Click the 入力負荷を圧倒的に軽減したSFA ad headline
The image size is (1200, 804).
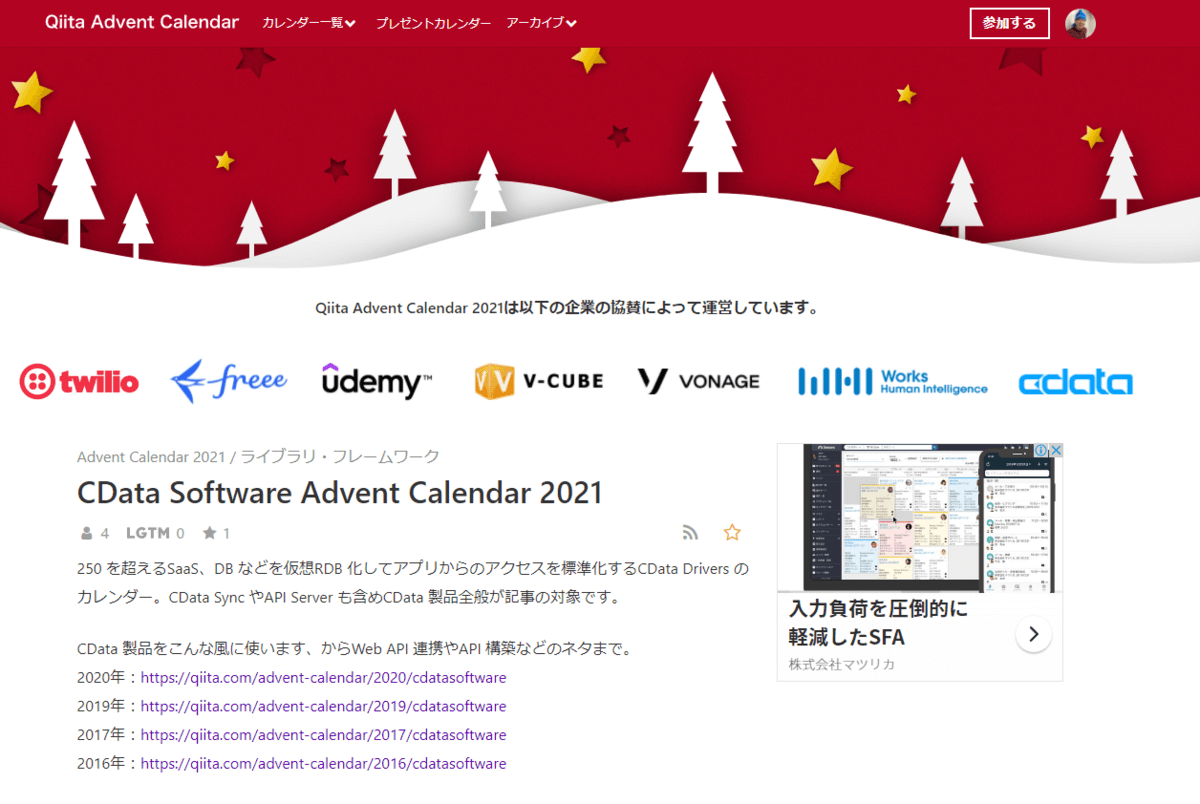pyautogui.click(x=878, y=622)
